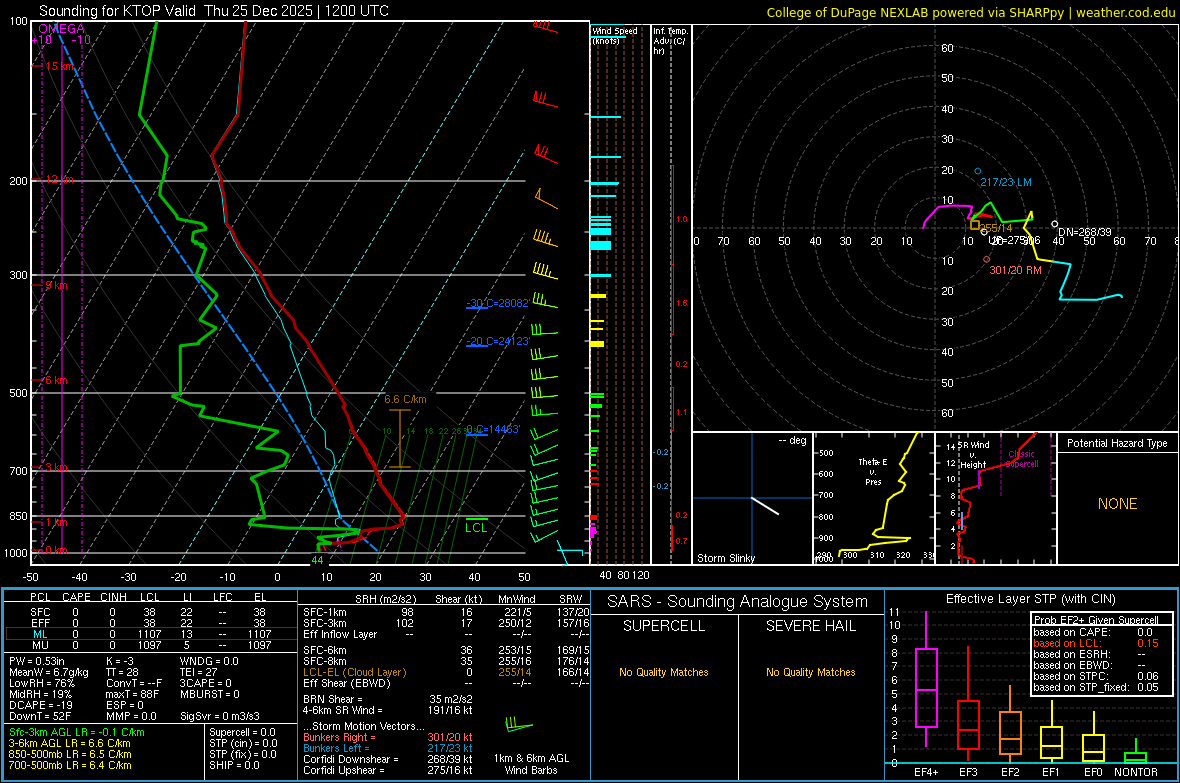Click the 'Classic Supercell' label in SR Wind panel
Screen dimensions: 1180x783
click(1022, 459)
